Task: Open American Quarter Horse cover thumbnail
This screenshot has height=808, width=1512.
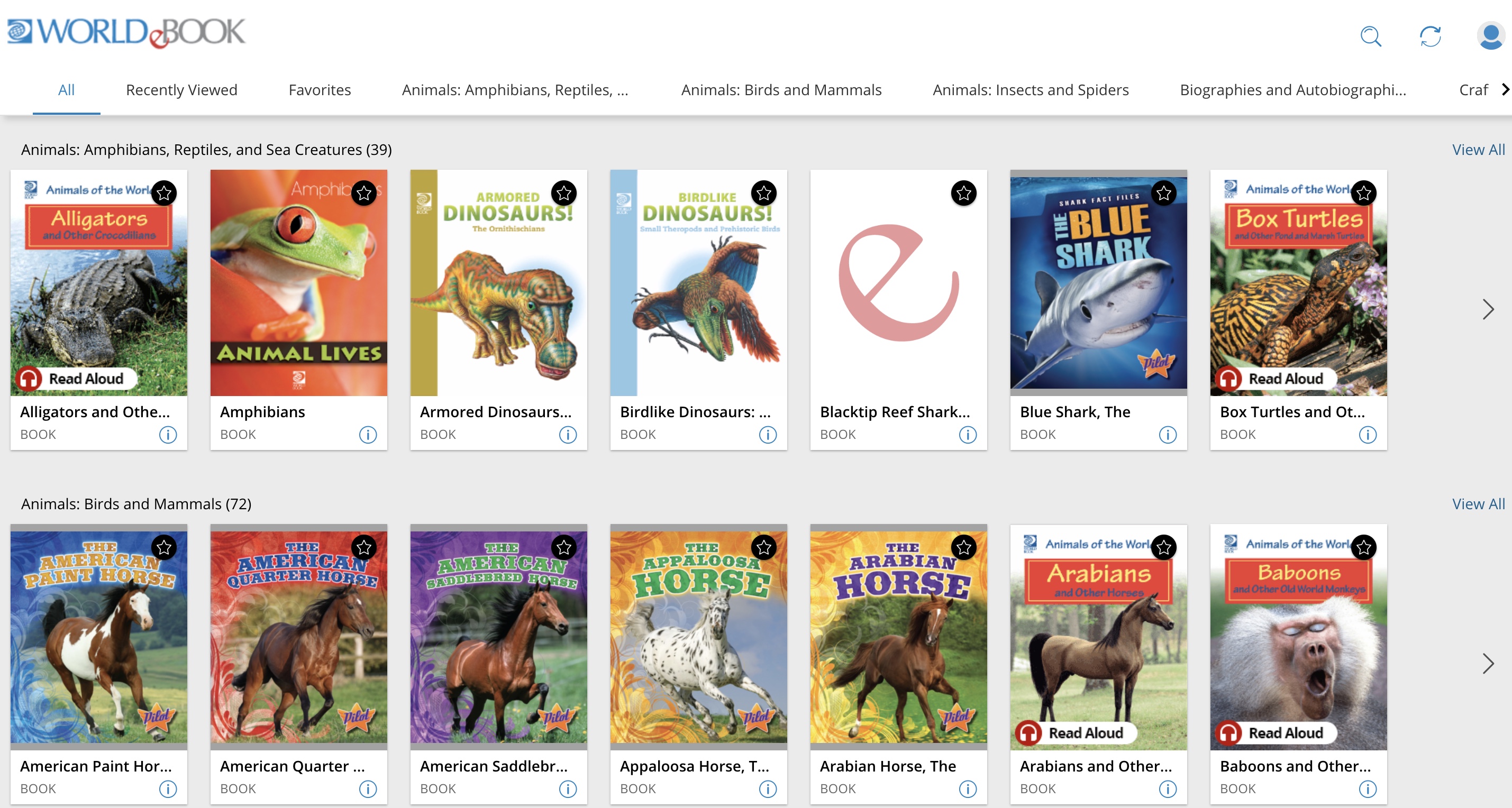Action: pos(299,637)
